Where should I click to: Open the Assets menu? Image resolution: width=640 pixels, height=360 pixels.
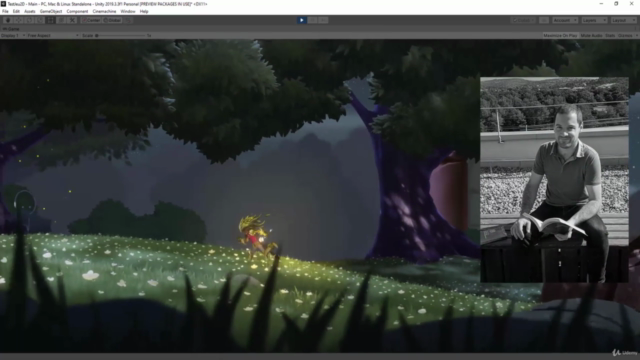30,11
